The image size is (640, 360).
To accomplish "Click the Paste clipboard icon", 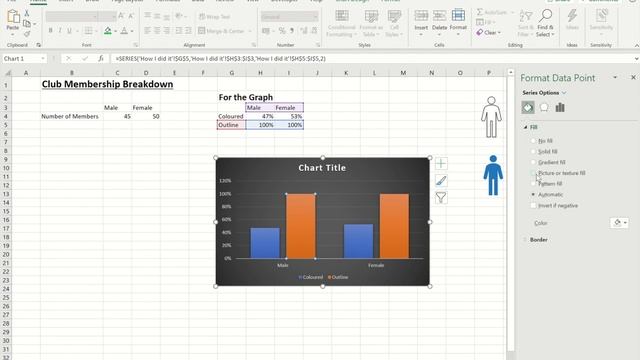I will [13, 17].
